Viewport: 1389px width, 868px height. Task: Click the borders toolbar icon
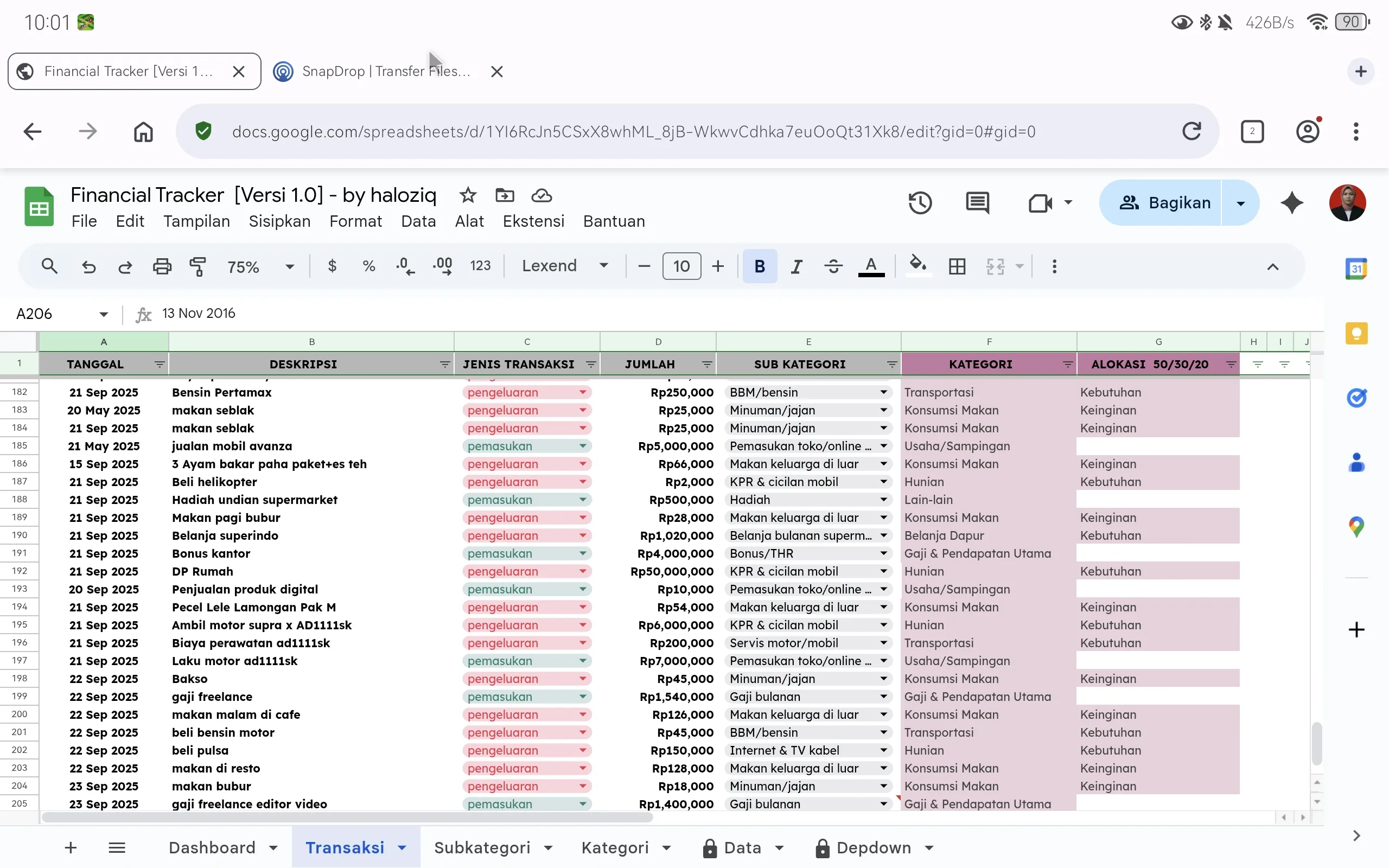click(957, 266)
